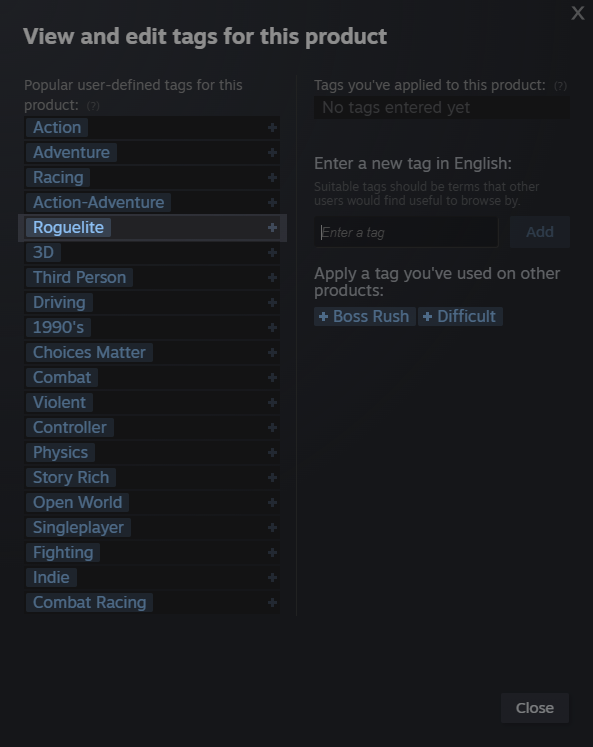This screenshot has height=747, width=593.
Task: Select the Action-Adventure tag label
Action: pyautogui.click(x=99, y=202)
